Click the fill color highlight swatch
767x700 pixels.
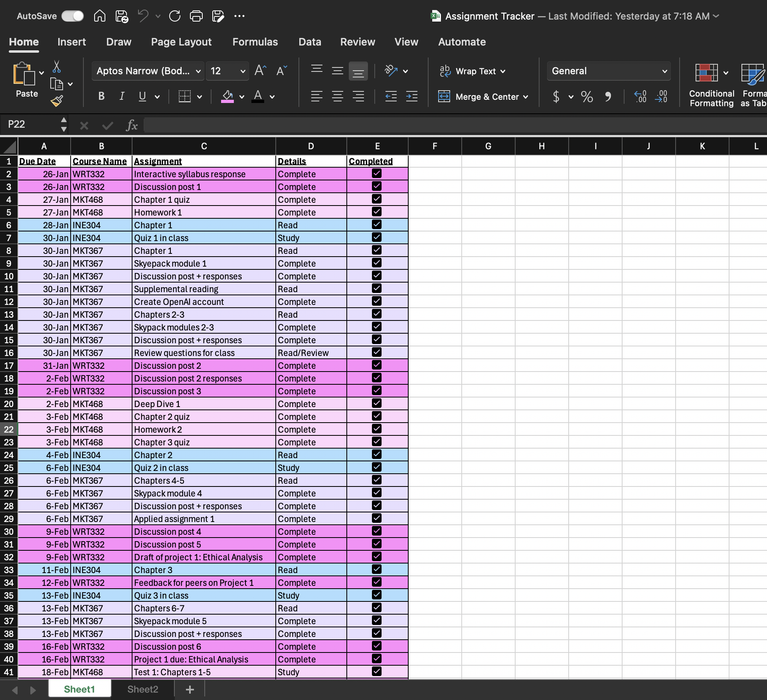(227, 96)
